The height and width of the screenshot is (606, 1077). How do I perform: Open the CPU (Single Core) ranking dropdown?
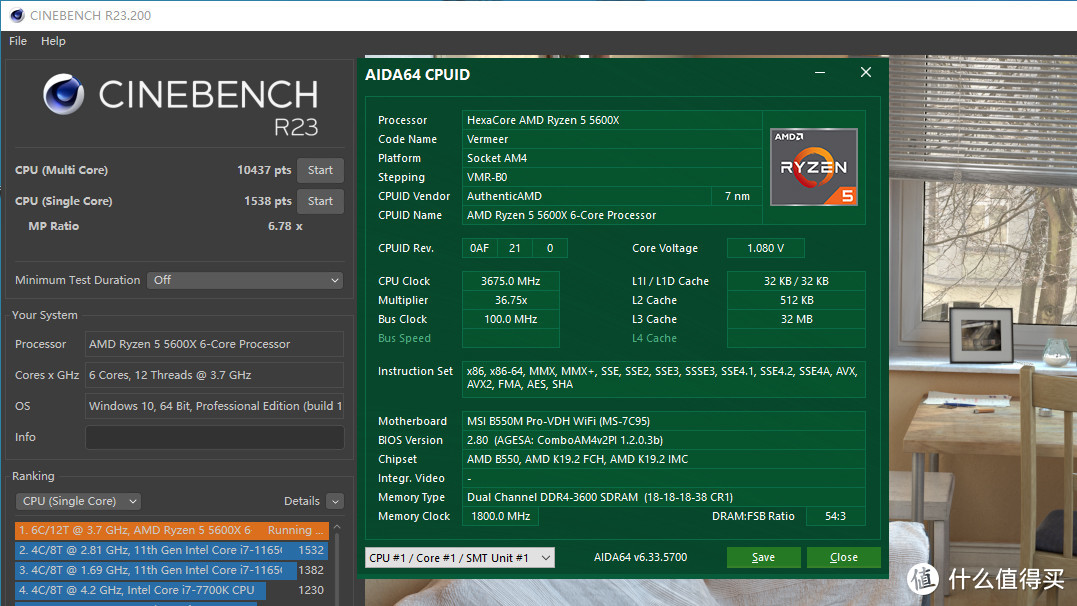78,502
